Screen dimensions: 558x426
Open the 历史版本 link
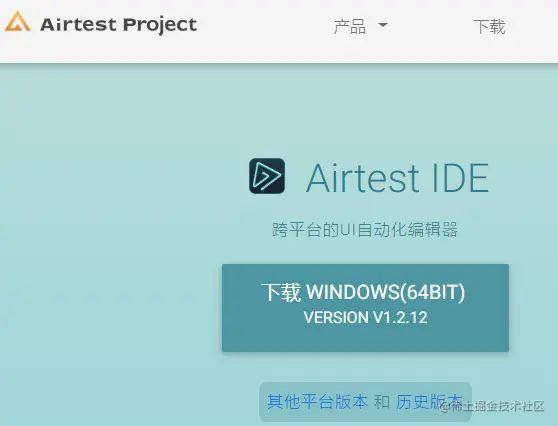click(x=429, y=402)
